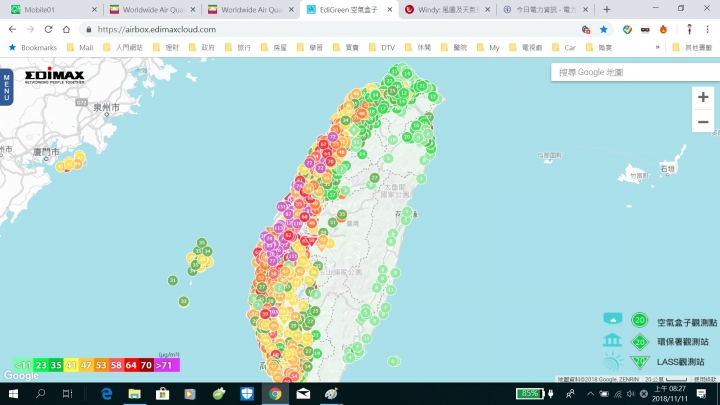Open the 政府 bookmarks folder

coord(202,47)
